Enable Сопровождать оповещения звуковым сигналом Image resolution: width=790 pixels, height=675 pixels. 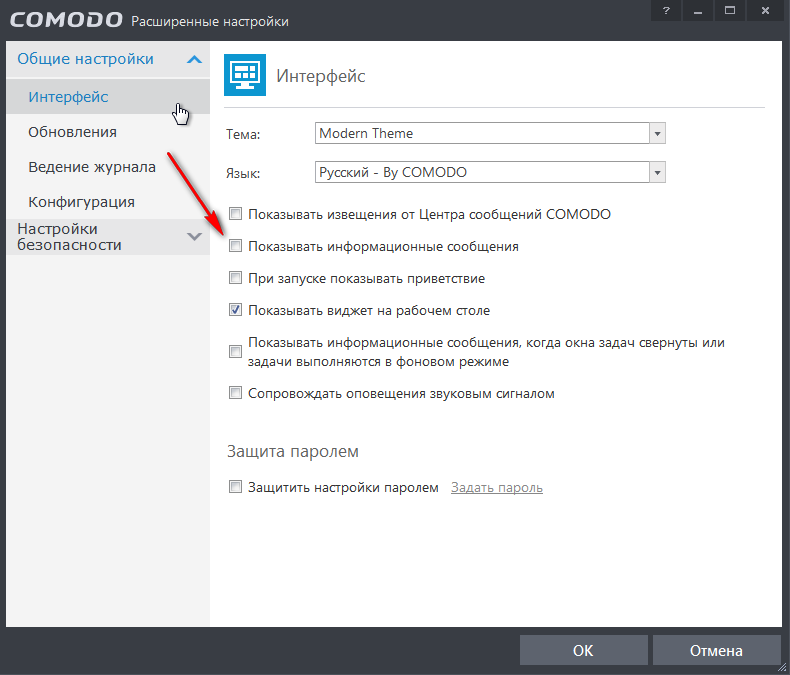click(236, 393)
